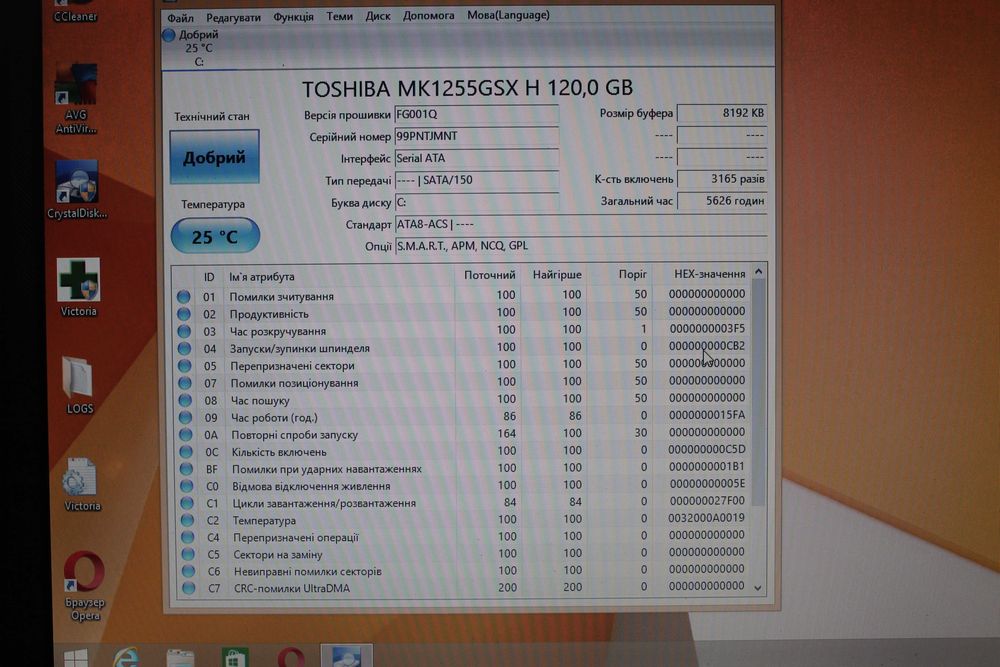
Task: Open the Файл menu
Action: tap(180, 17)
